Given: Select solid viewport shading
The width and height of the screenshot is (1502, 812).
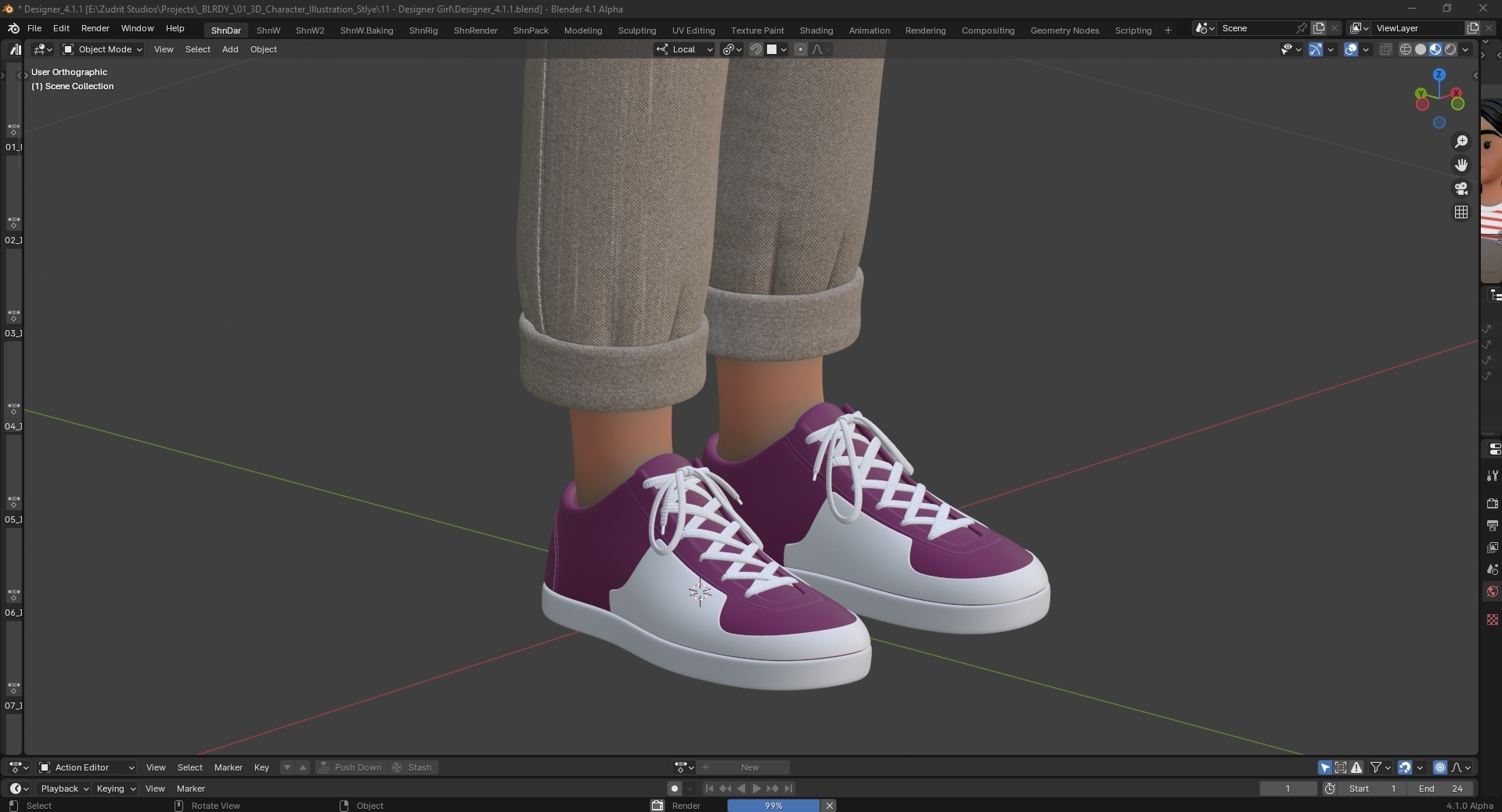Looking at the screenshot, I should (1421, 49).
